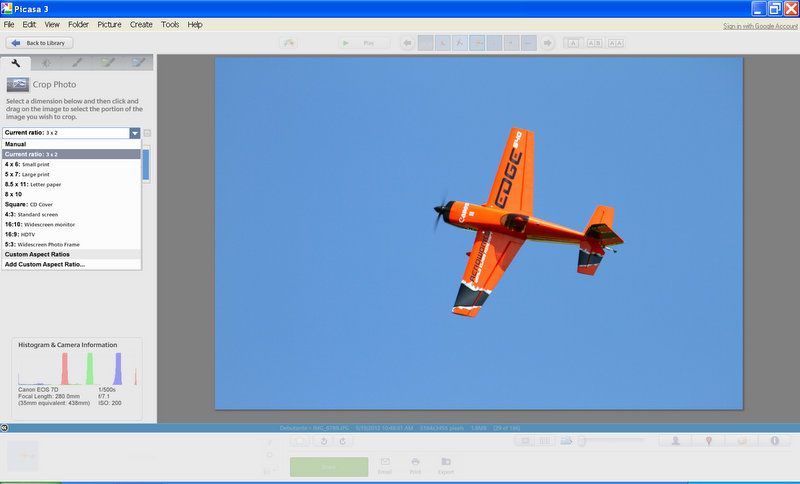This screenshot has height=484, width=800.
Task: Open the Tuning tab with sun icon
Action: pos(47,62)
